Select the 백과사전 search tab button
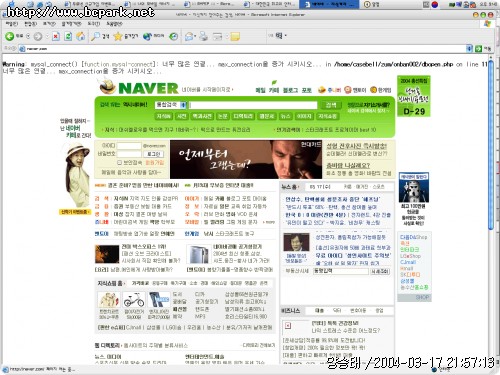The image size is (500, 375). coord(202,116)
